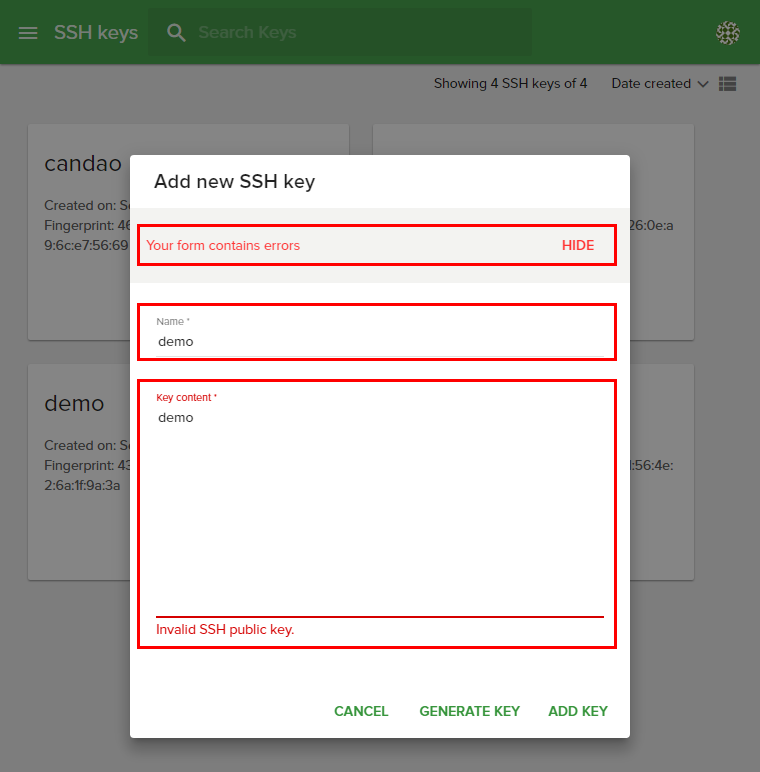Open the hamburger navigation menu
760x772 pixels.
coord(28,33)
